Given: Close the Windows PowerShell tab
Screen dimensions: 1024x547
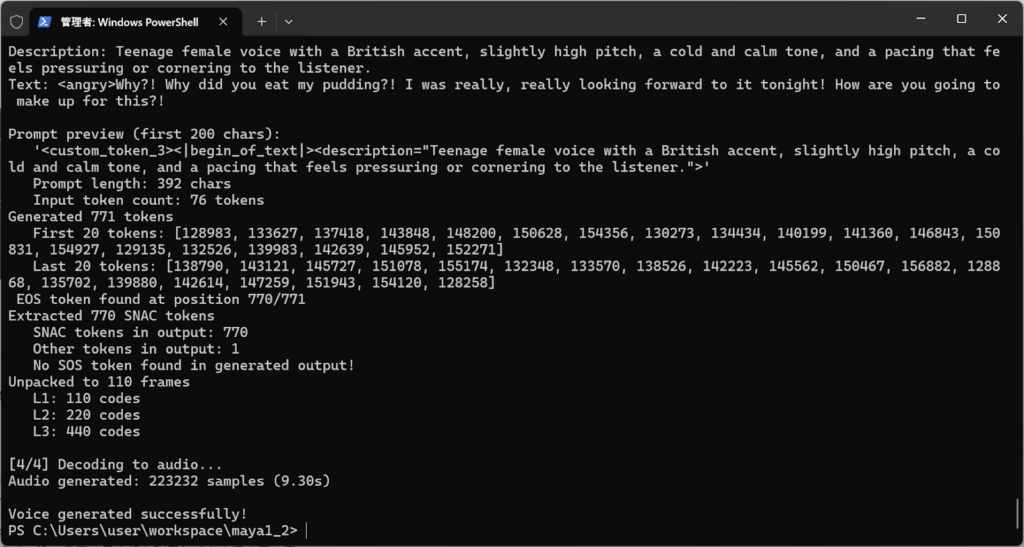Looking at the screenshot, I should coord(221,21).
